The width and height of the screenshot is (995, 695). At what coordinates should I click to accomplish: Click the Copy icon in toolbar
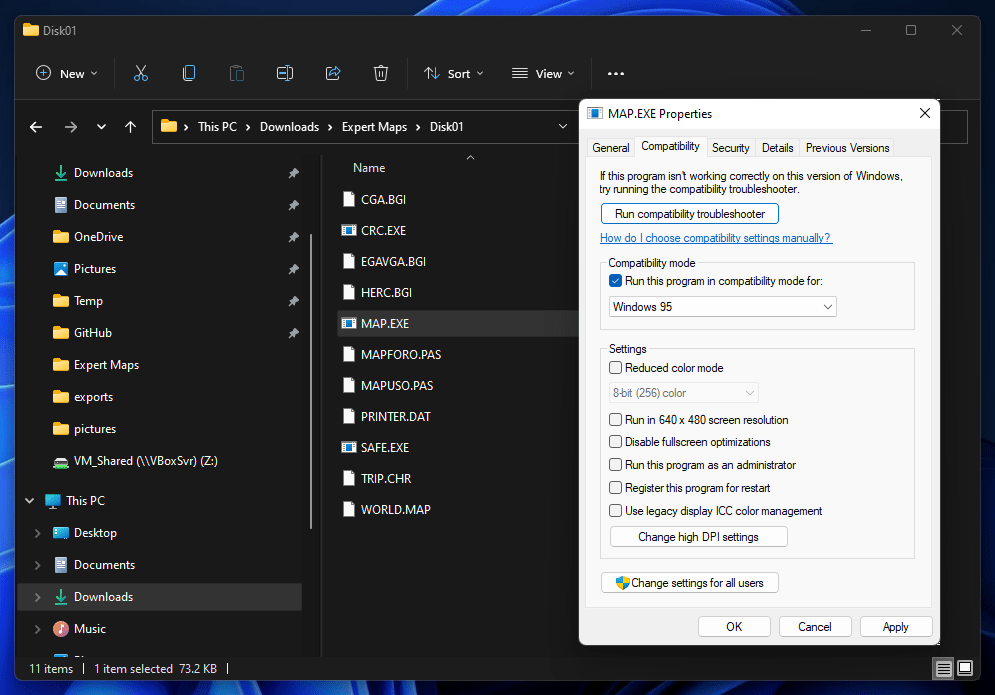(189, 73)
